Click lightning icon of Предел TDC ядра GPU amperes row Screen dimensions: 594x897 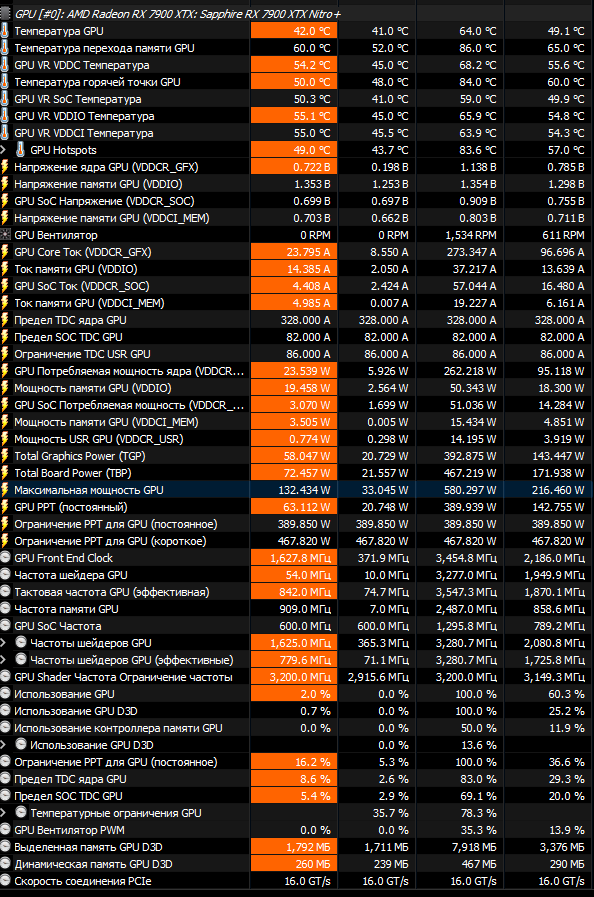pyautogui.click(x=5, y=320)
